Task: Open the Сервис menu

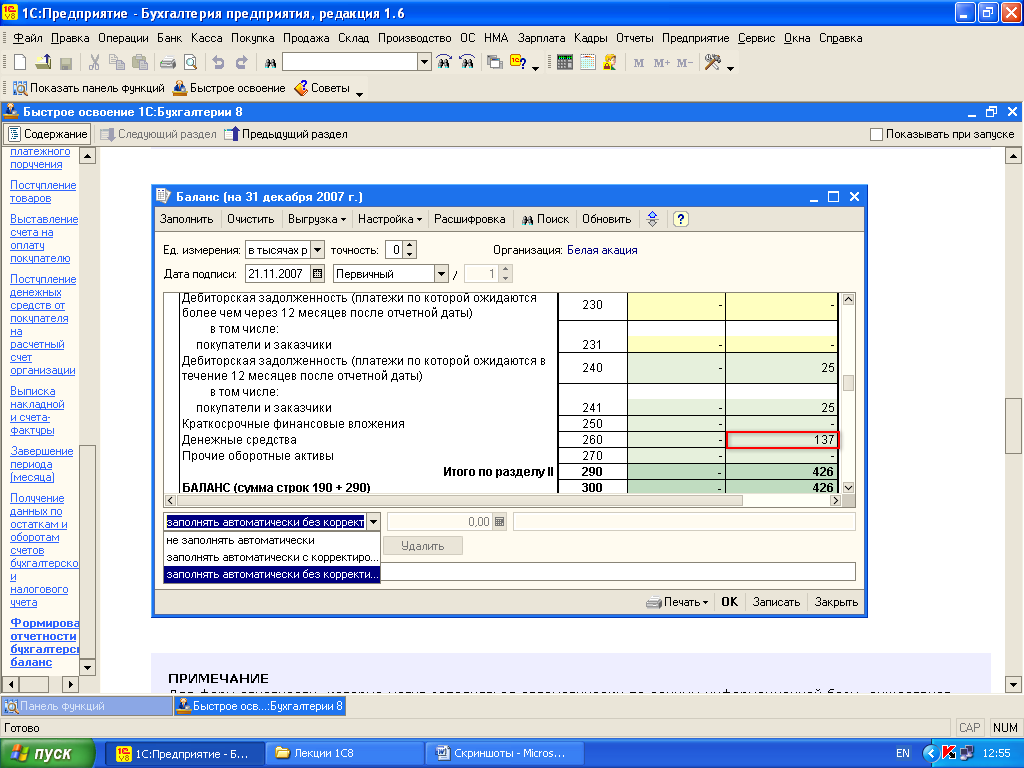Action: tap(756, 38)
